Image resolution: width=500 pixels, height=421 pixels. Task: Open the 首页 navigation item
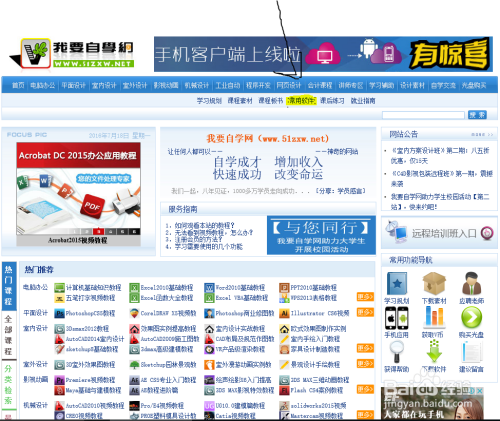click(x=18, y=86)
